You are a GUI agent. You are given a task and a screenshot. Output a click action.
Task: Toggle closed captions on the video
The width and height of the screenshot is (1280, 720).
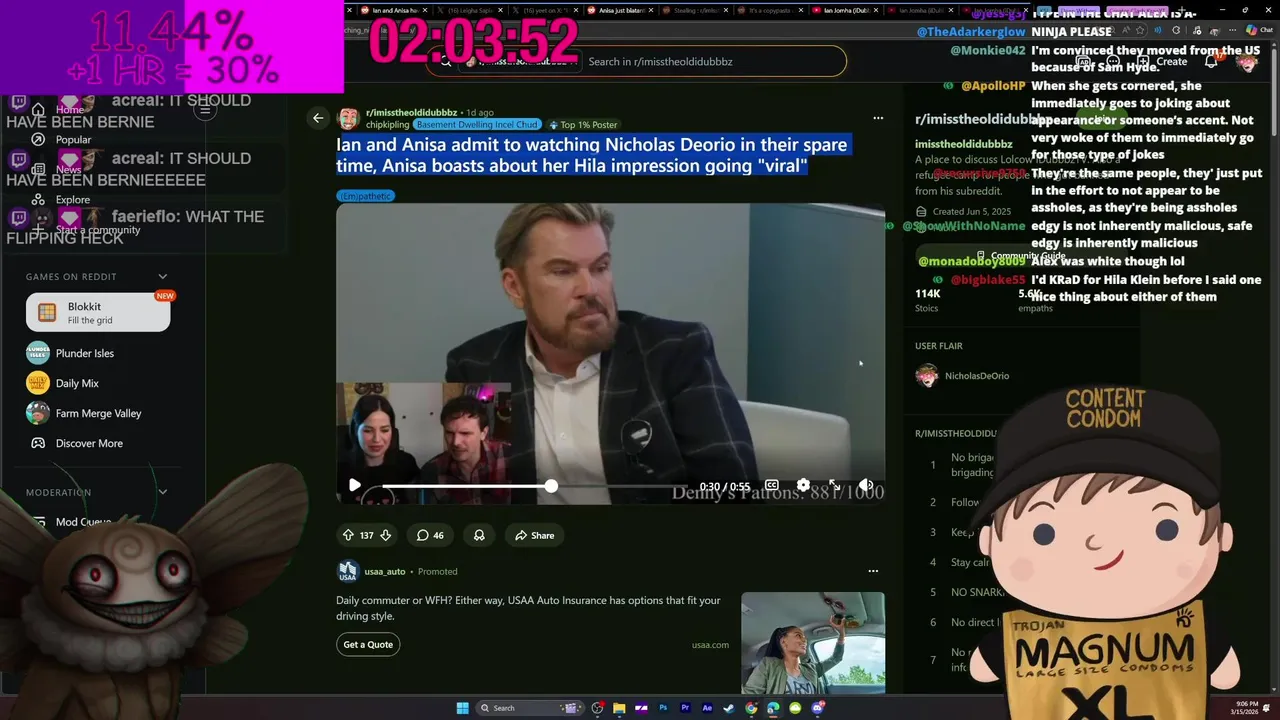coord(772,485)
